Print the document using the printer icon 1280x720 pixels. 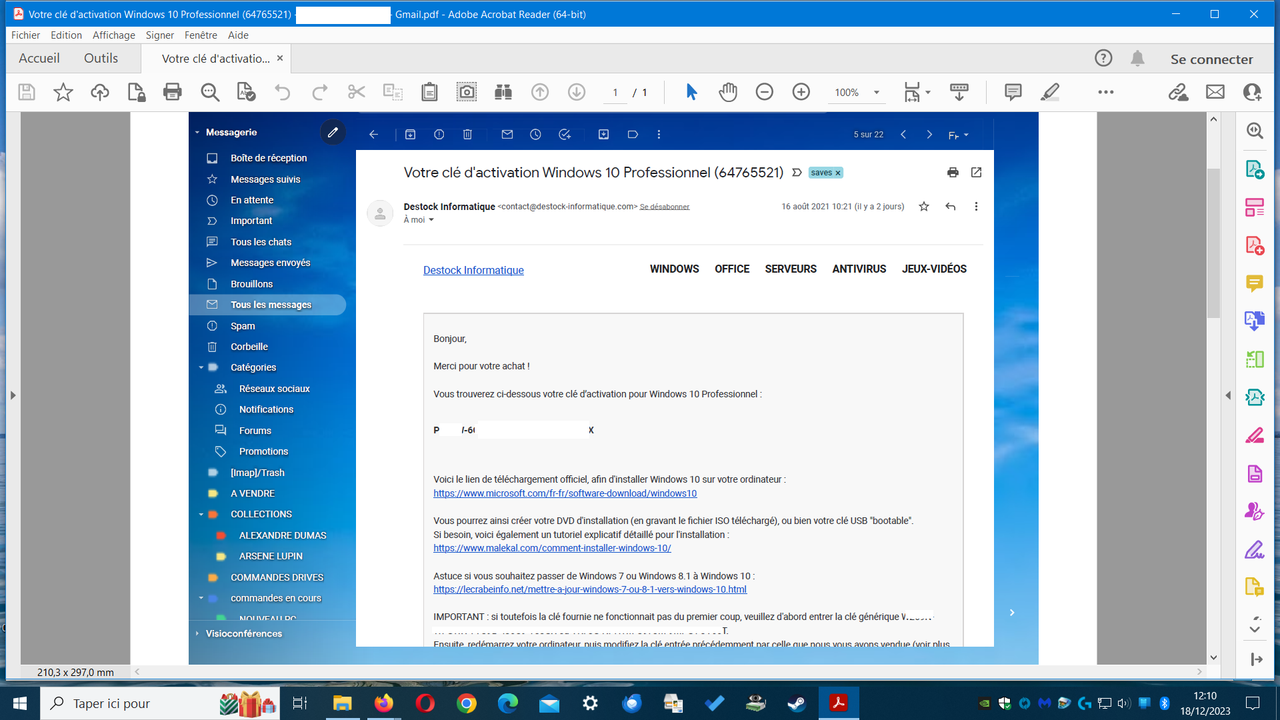pos(172,91)
